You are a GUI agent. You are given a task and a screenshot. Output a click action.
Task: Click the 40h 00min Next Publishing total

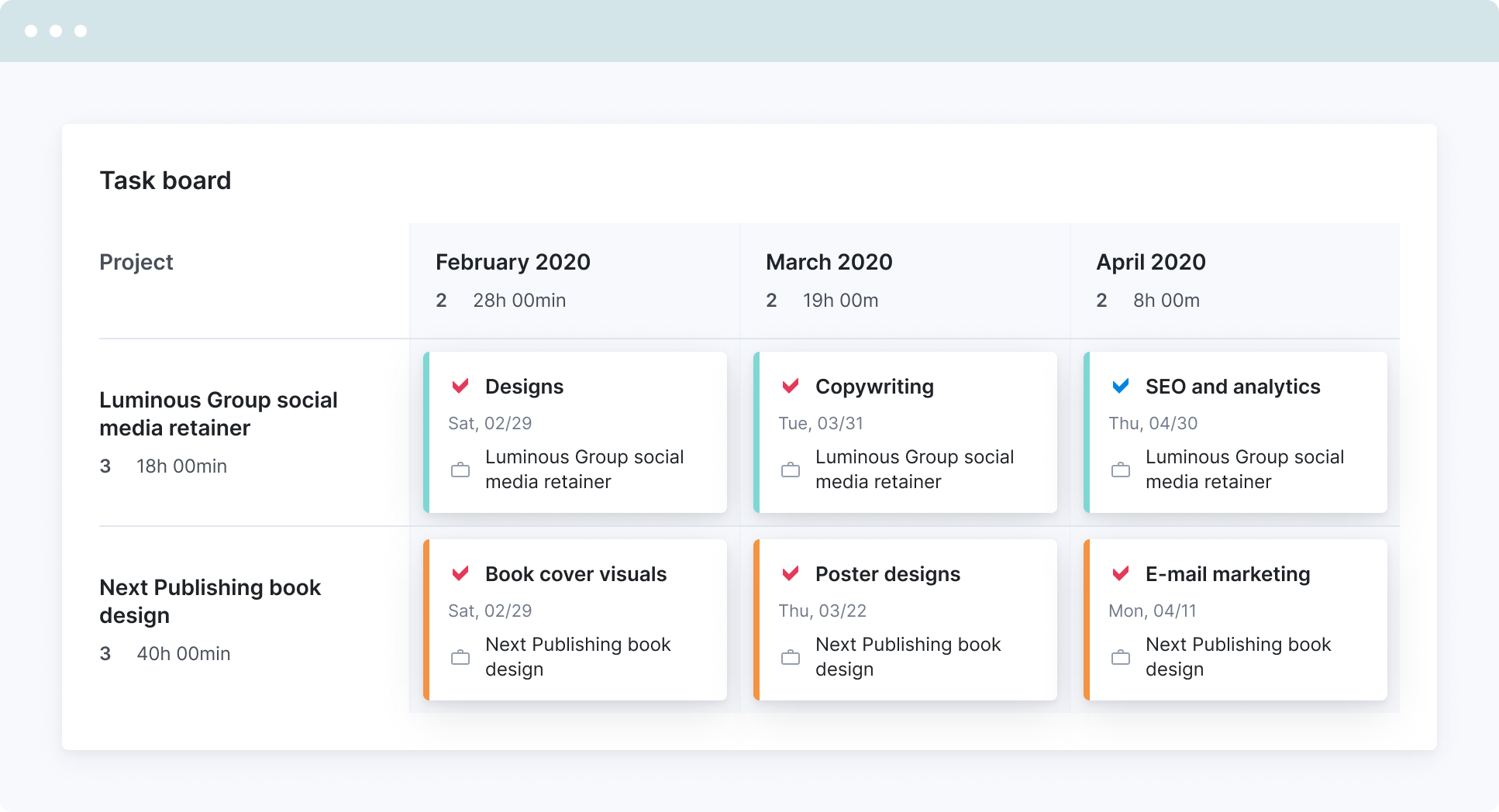tap(184, 654)
